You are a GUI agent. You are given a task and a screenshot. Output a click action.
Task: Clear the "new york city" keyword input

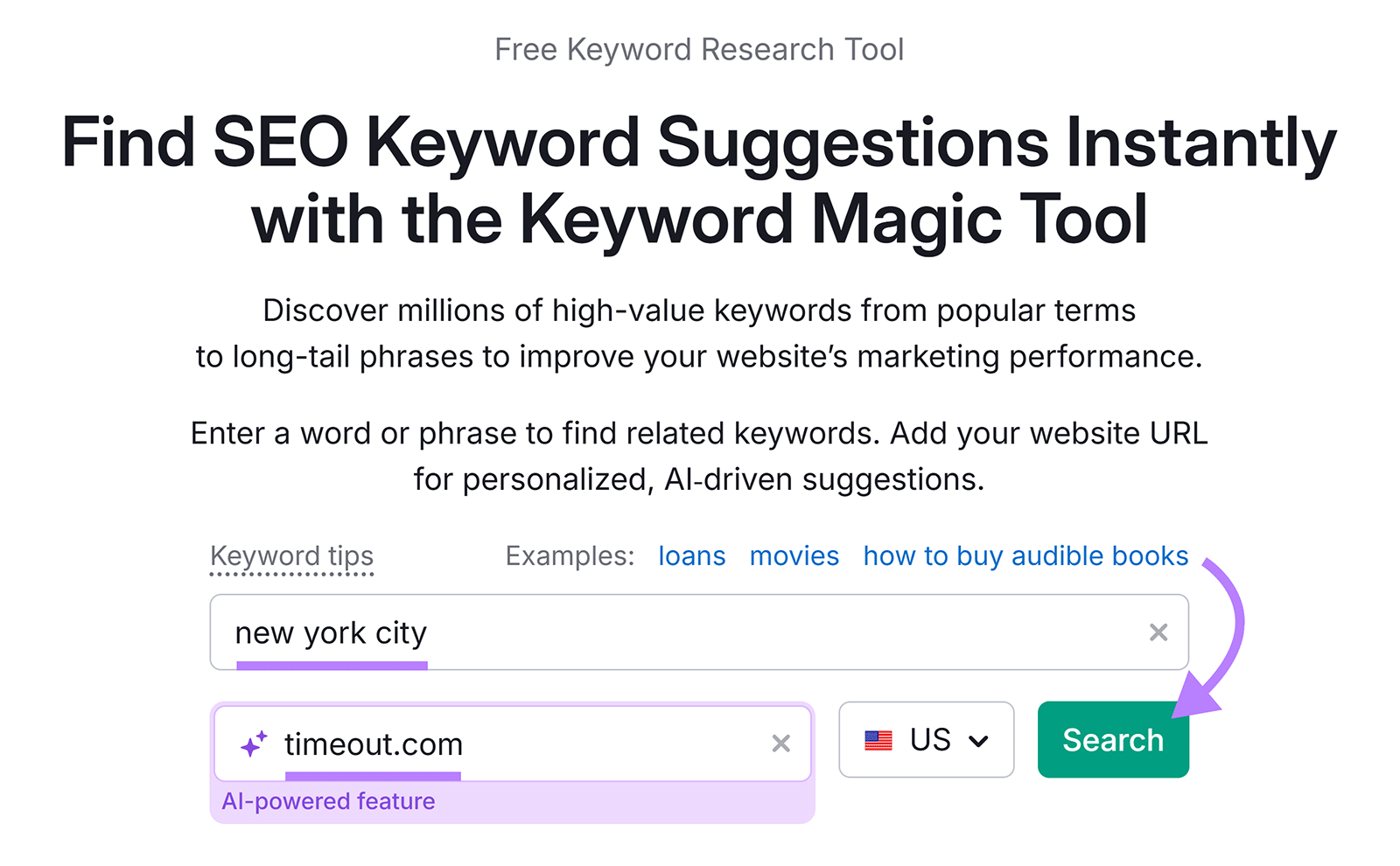click(x=1159, y=632)
